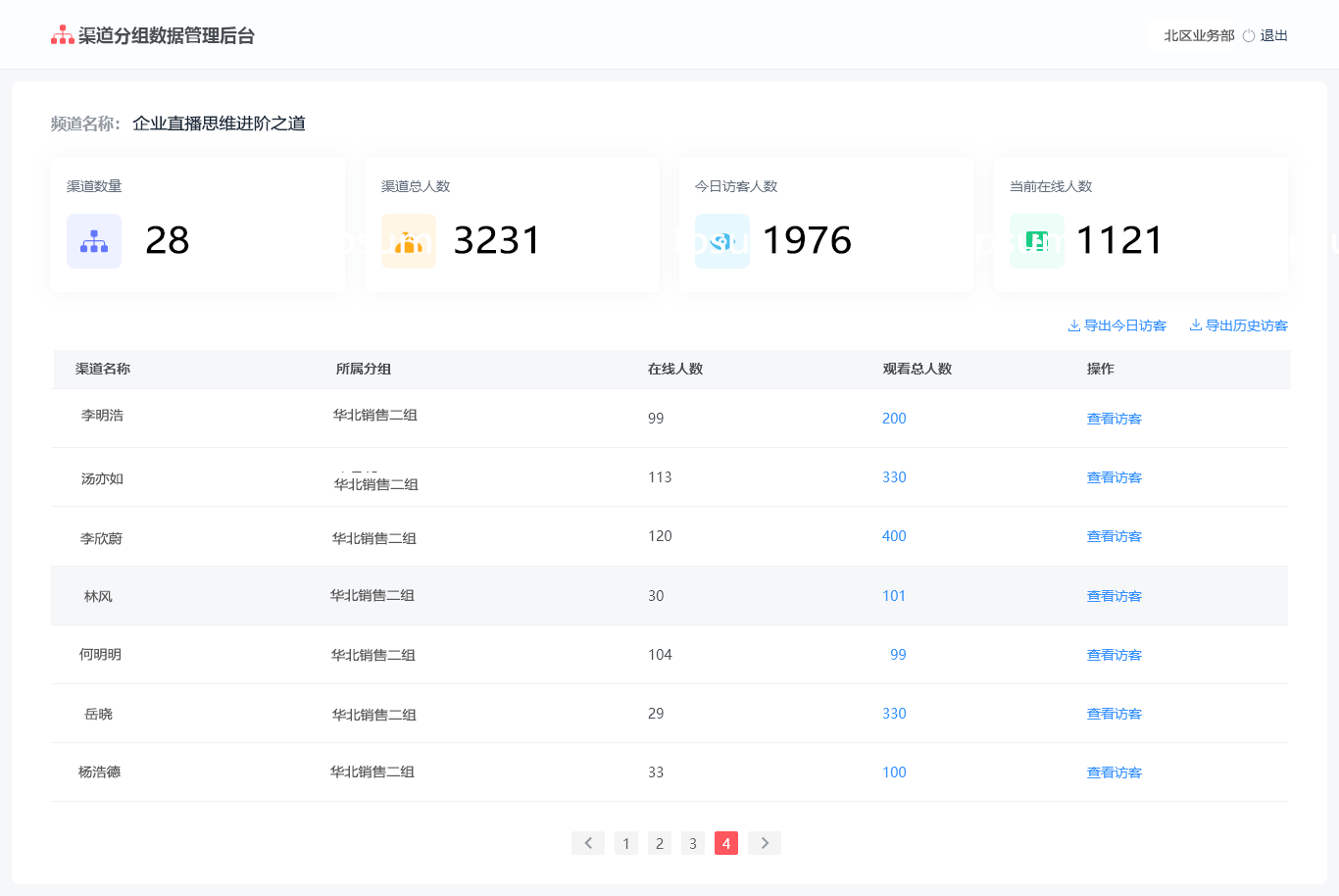Screen dimensions: 1339x896
Task: Click the green current online icon
Action: click(1037, 241)
